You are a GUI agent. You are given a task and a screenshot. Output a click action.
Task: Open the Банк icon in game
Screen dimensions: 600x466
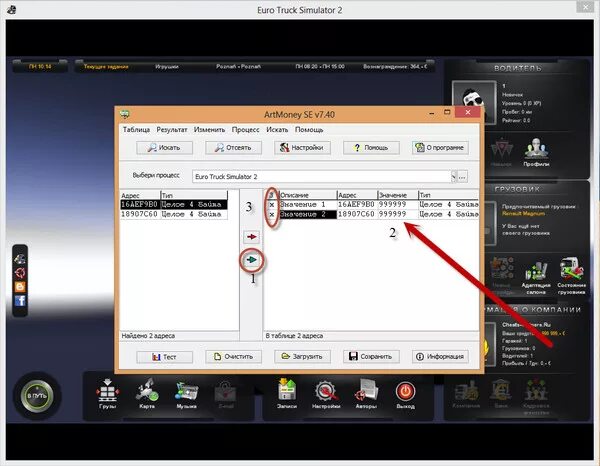pyautogui.click(x=501, y=394)
